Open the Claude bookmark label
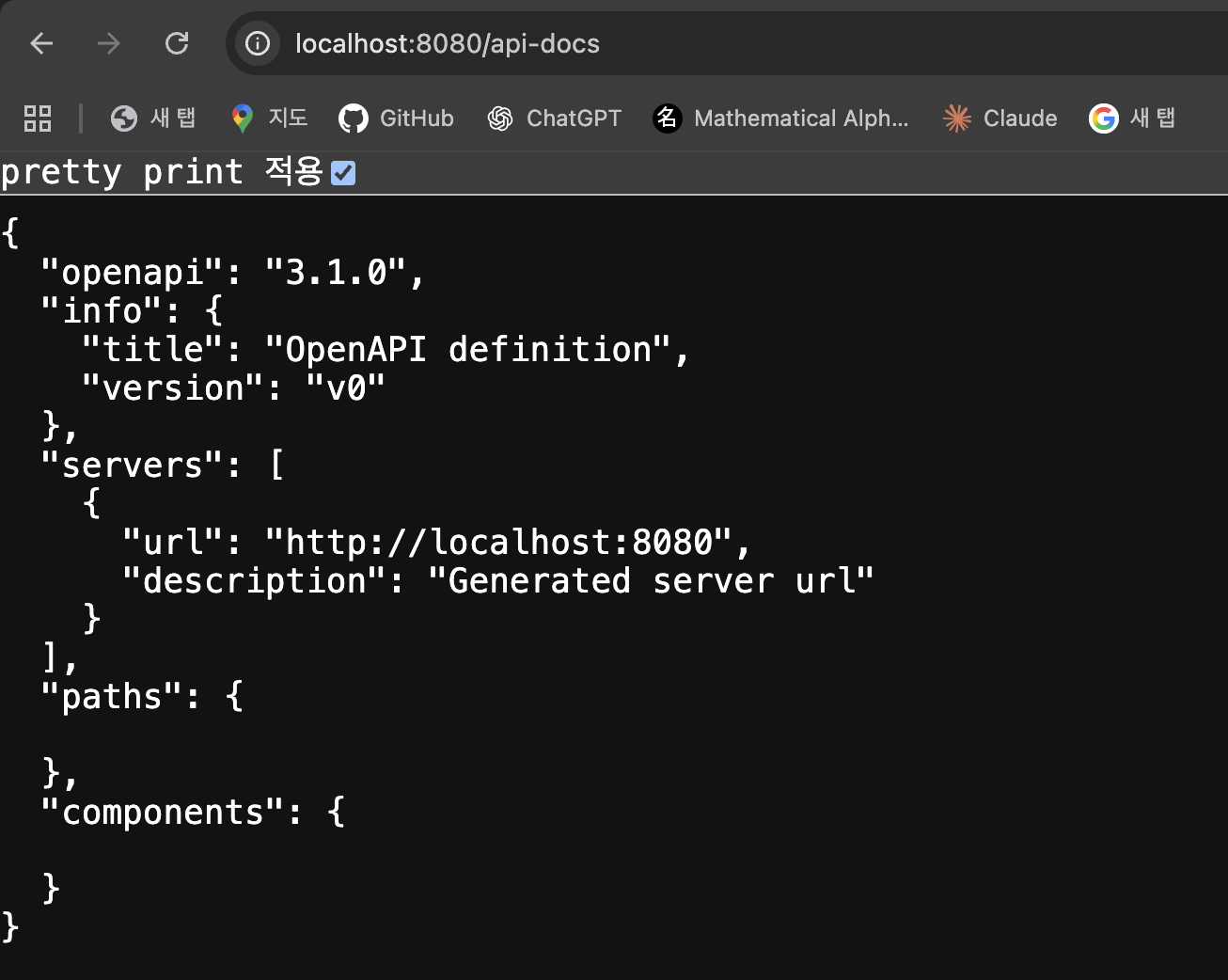This screenshot has width=1228, height=980. pos(1020,118)
